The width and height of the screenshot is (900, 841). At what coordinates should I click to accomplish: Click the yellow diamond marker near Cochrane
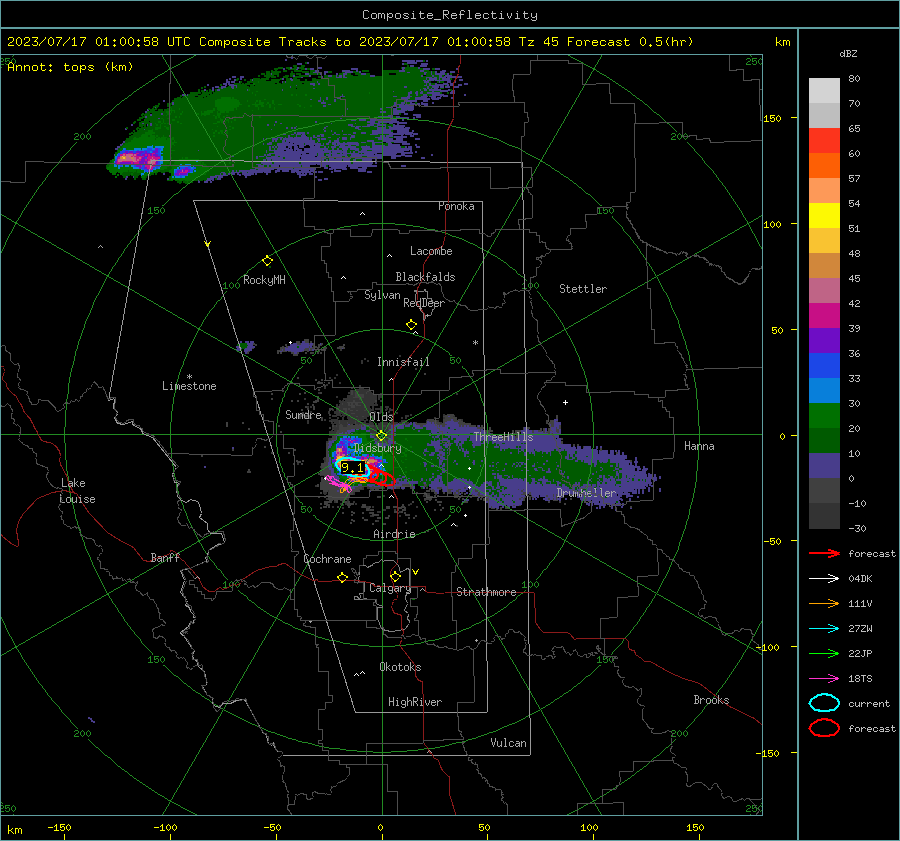click(x=343, y=577)
